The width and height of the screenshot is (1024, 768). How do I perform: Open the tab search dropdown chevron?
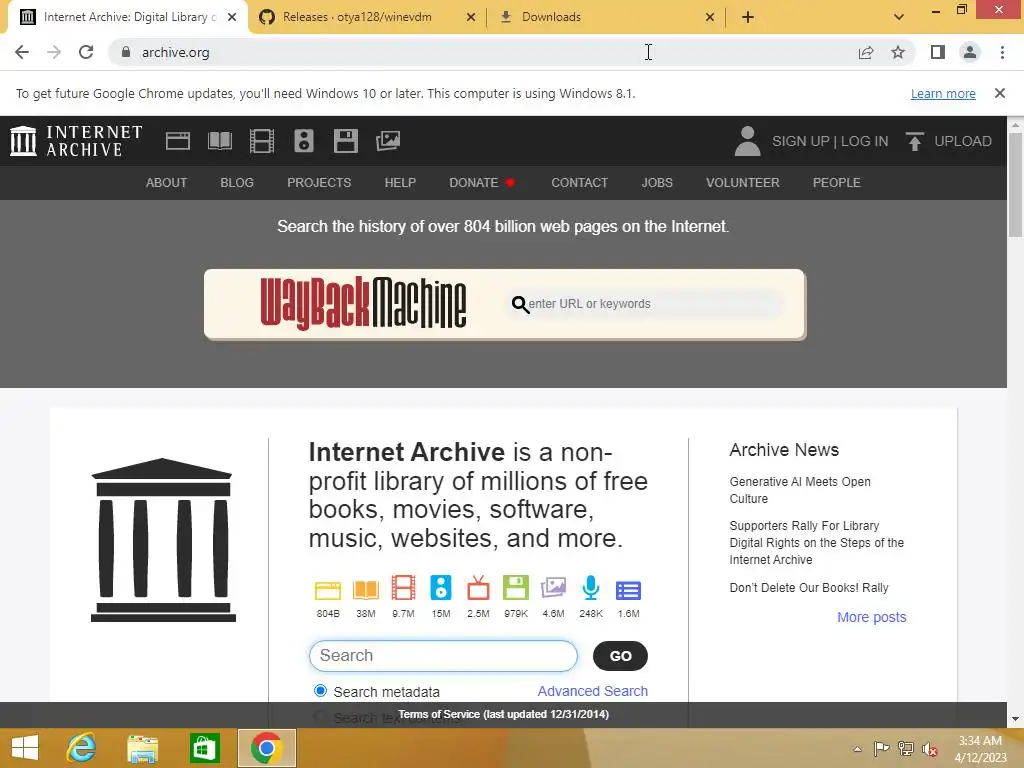899,17
